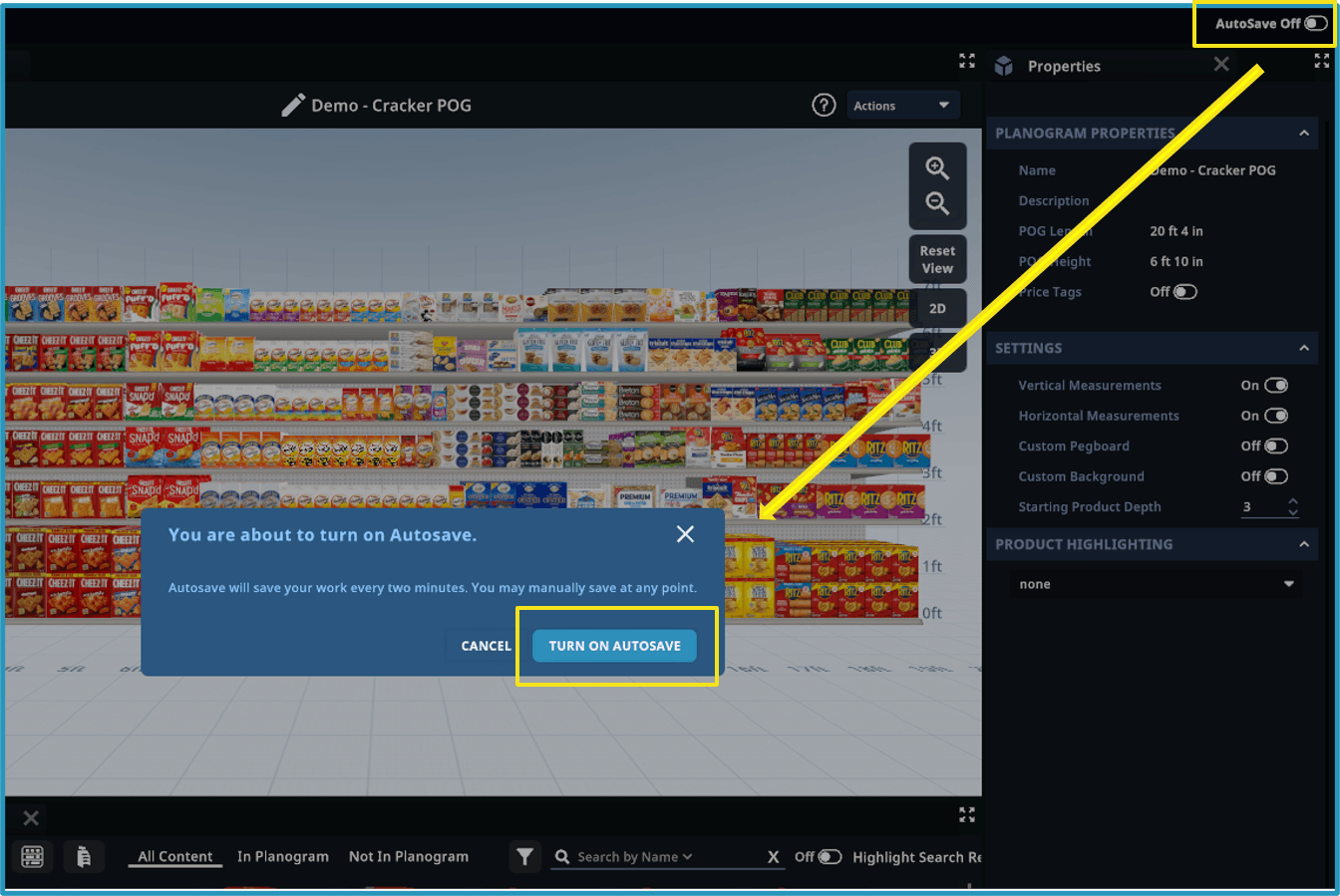Clear the search field with X

(773, 857)
